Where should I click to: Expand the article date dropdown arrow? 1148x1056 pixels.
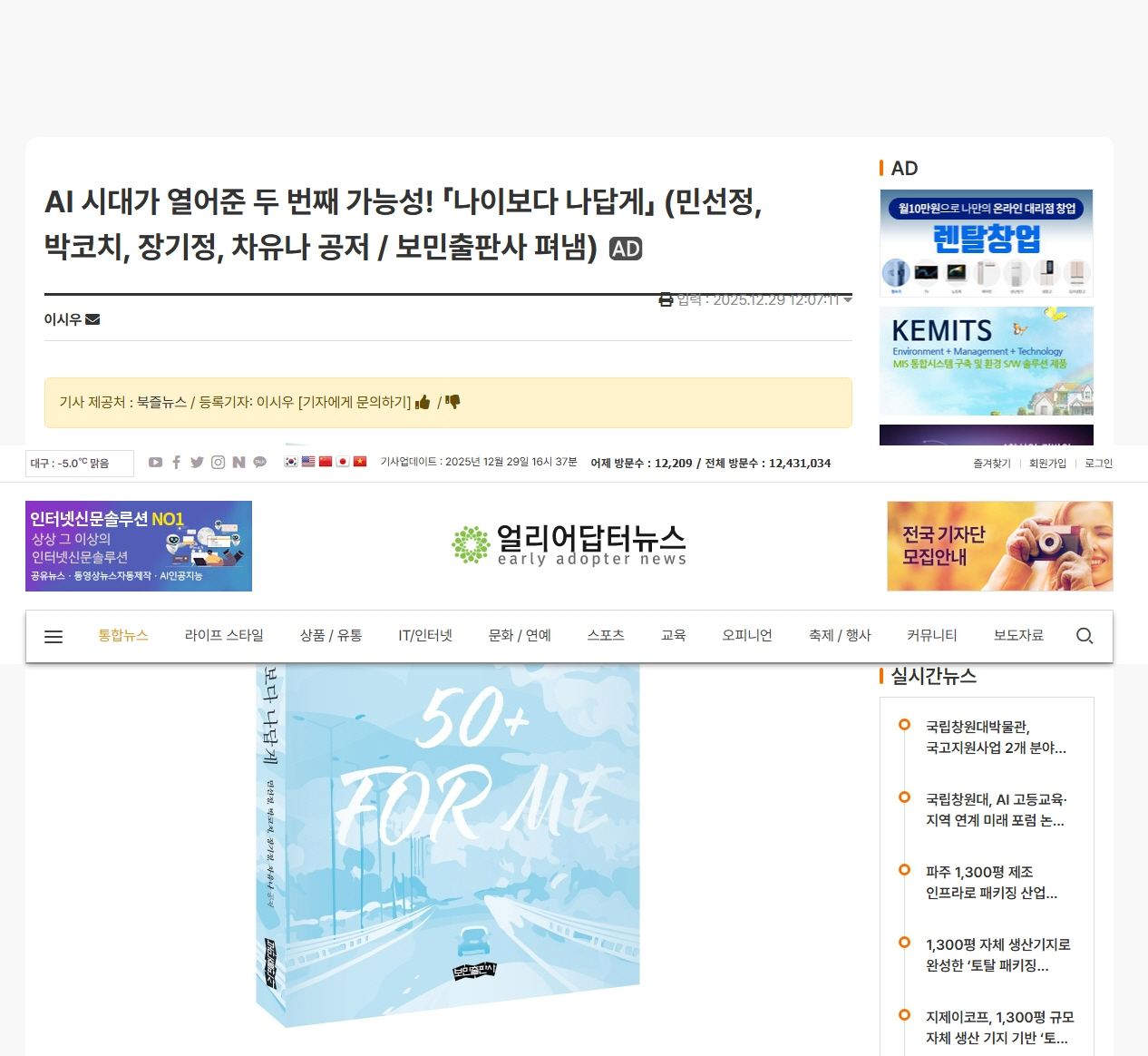click(848, 299)
